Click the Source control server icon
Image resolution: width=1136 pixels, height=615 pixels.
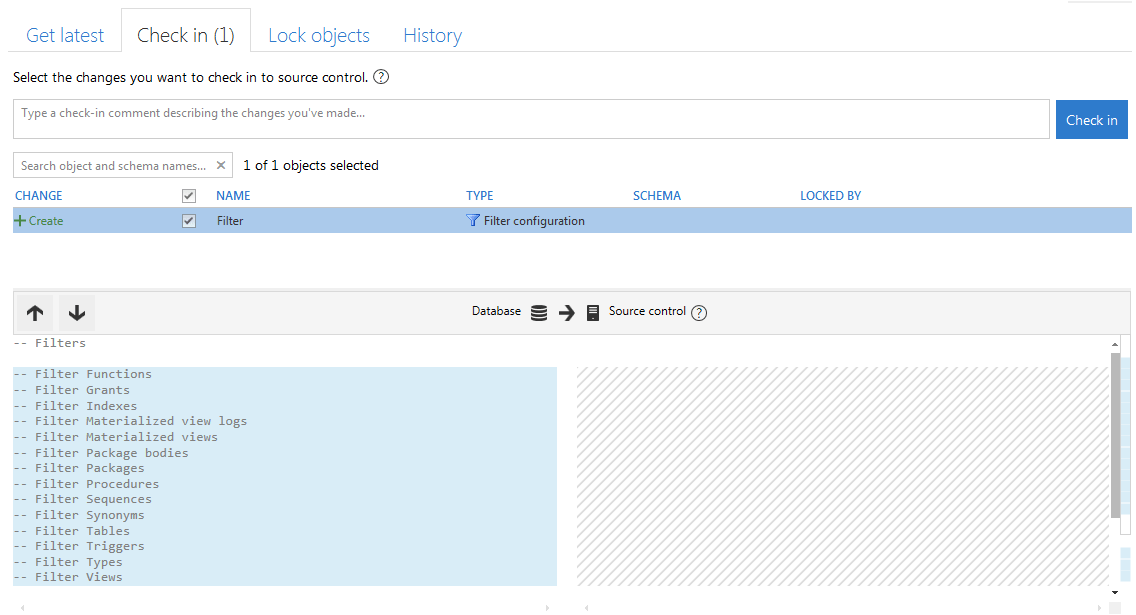click(x=593, y=313)
